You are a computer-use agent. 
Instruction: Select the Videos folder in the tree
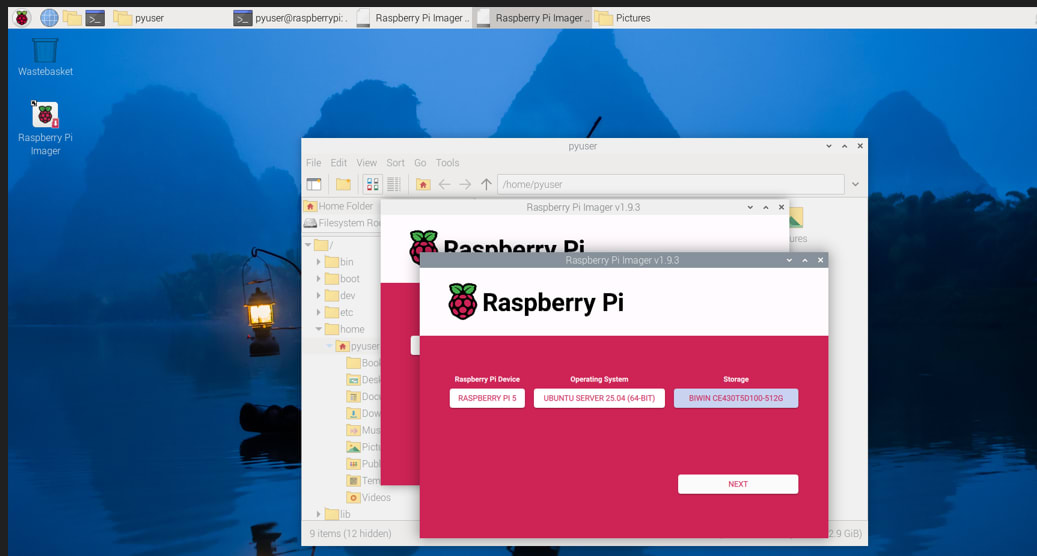[x=368, y=497]
